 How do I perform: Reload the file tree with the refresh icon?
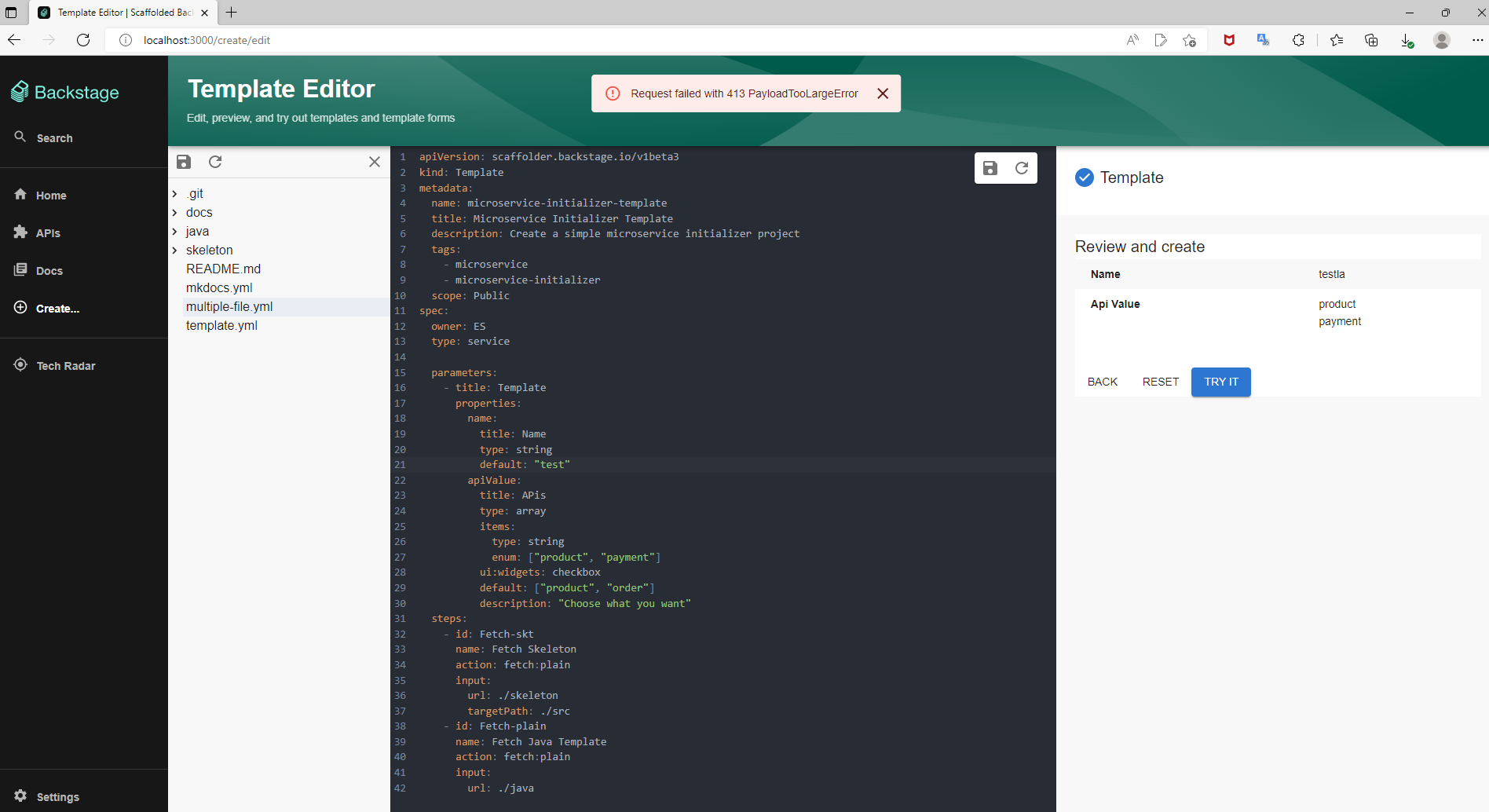[x=215, y=162]
